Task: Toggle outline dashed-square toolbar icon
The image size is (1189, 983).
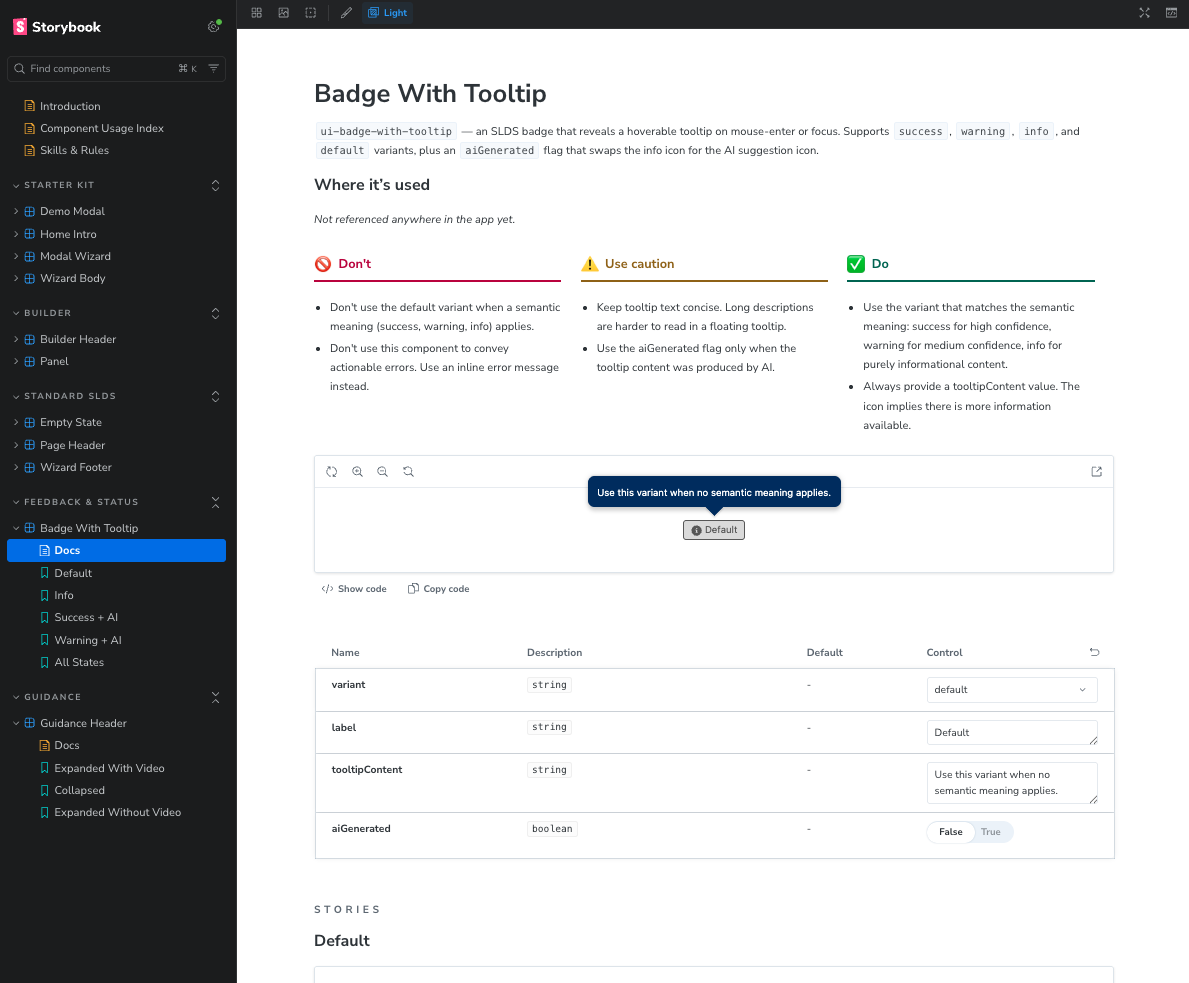Action: click(311, 13)
